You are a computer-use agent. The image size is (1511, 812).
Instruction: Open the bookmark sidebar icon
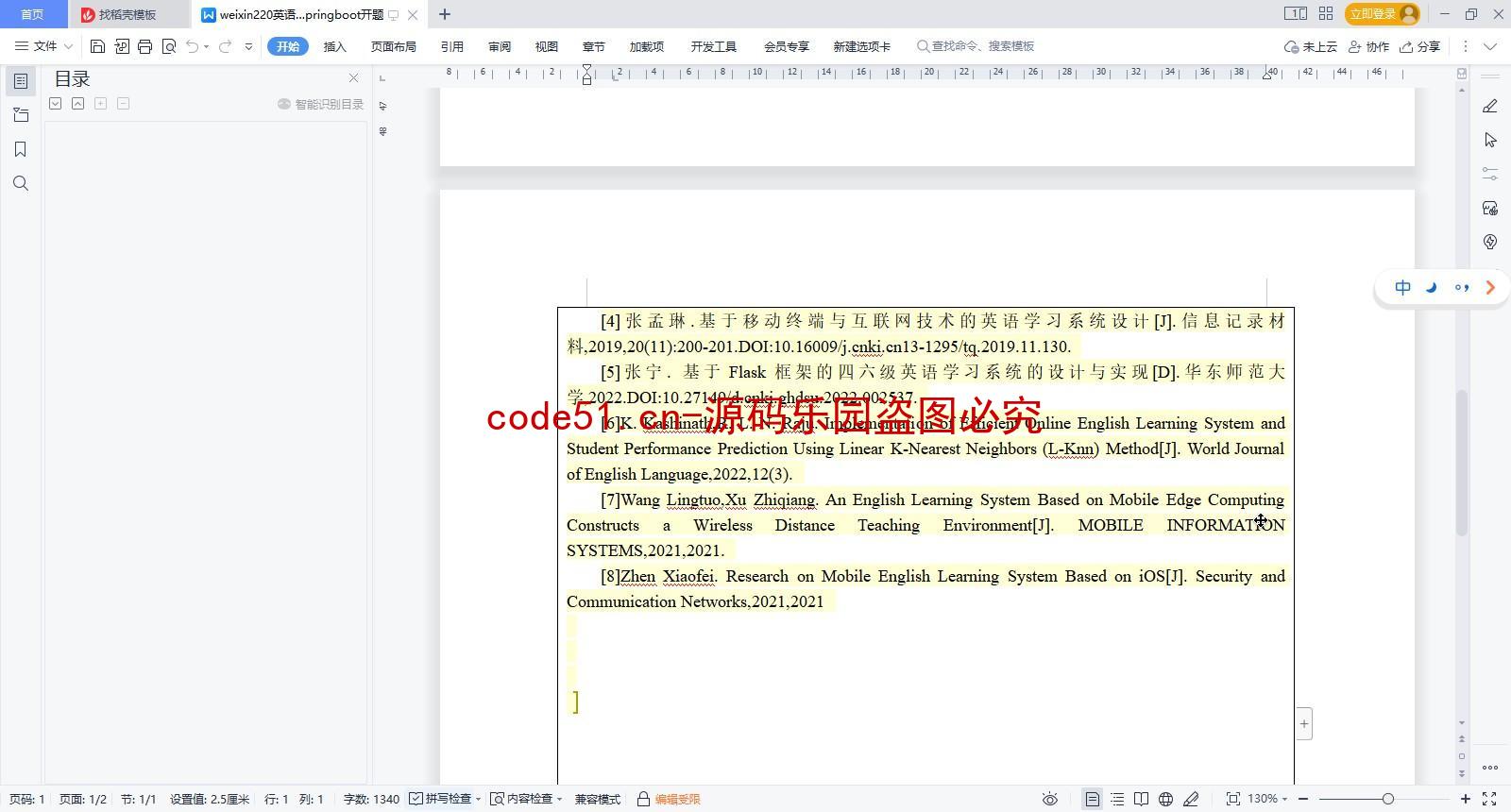coord(21,149)
